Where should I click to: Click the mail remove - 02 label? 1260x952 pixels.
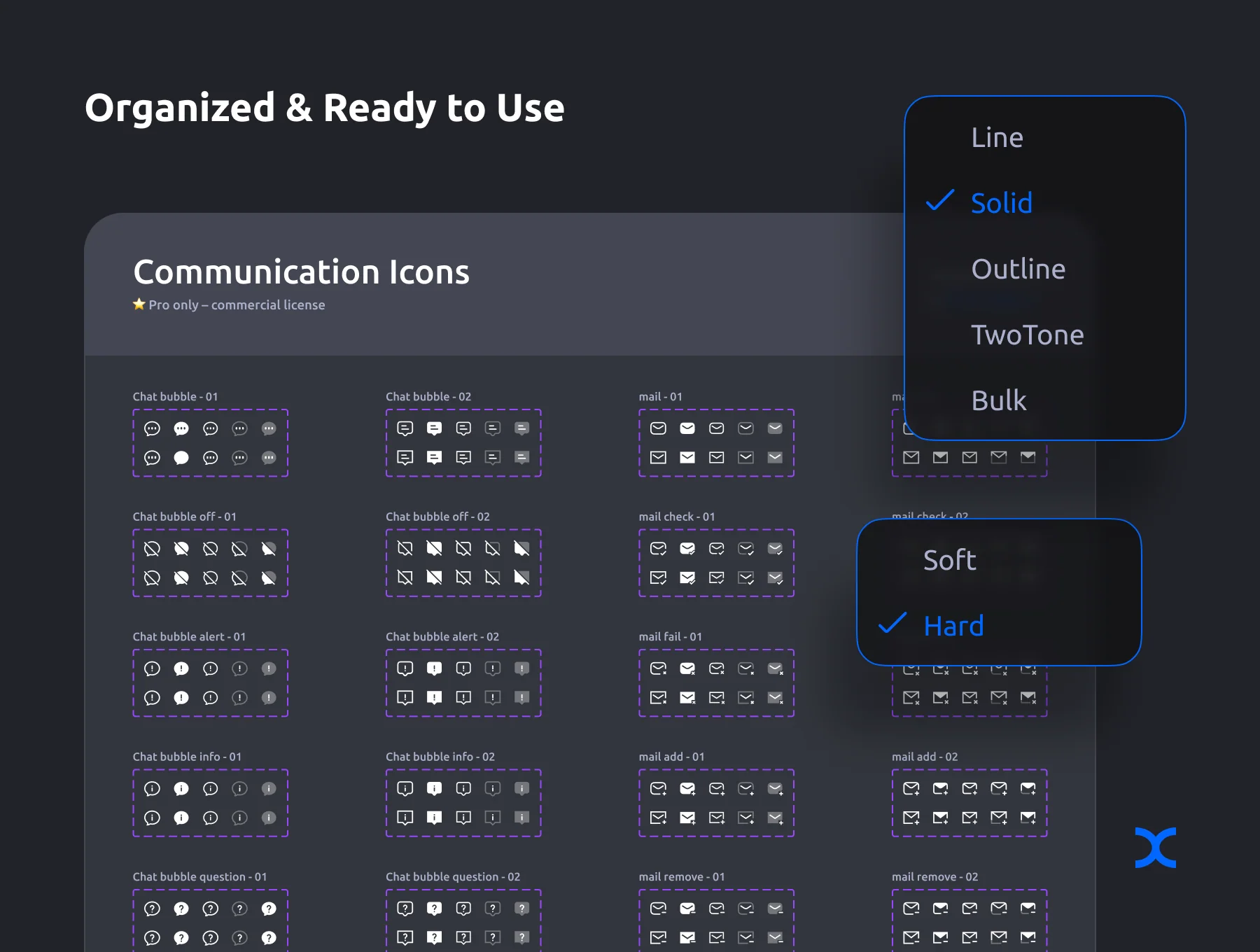coord(934,877)
